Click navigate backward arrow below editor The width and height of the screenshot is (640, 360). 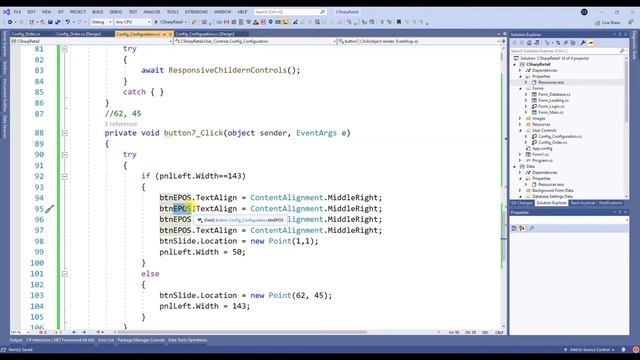click(74, 332)
